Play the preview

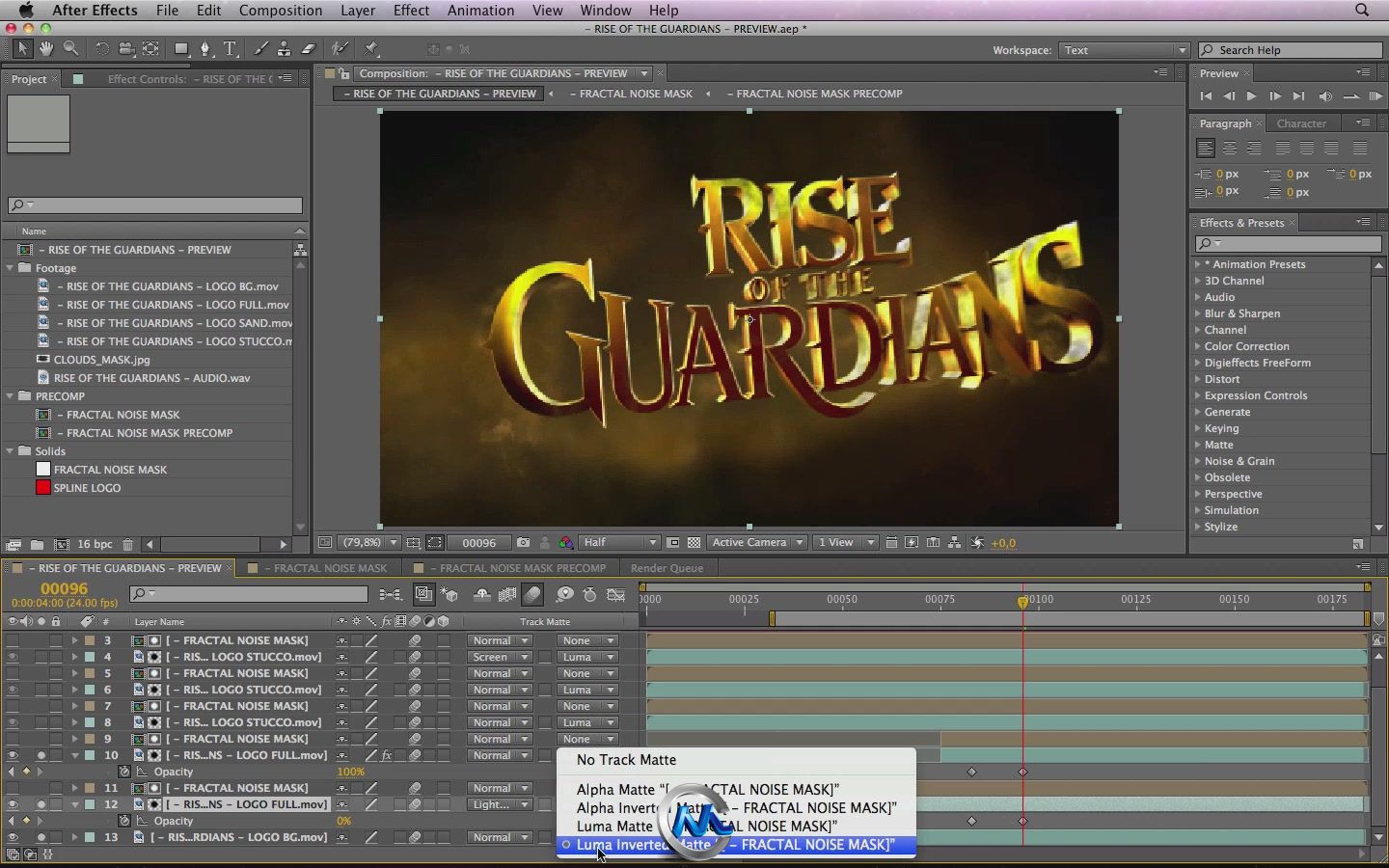(x=1252, y=96)
